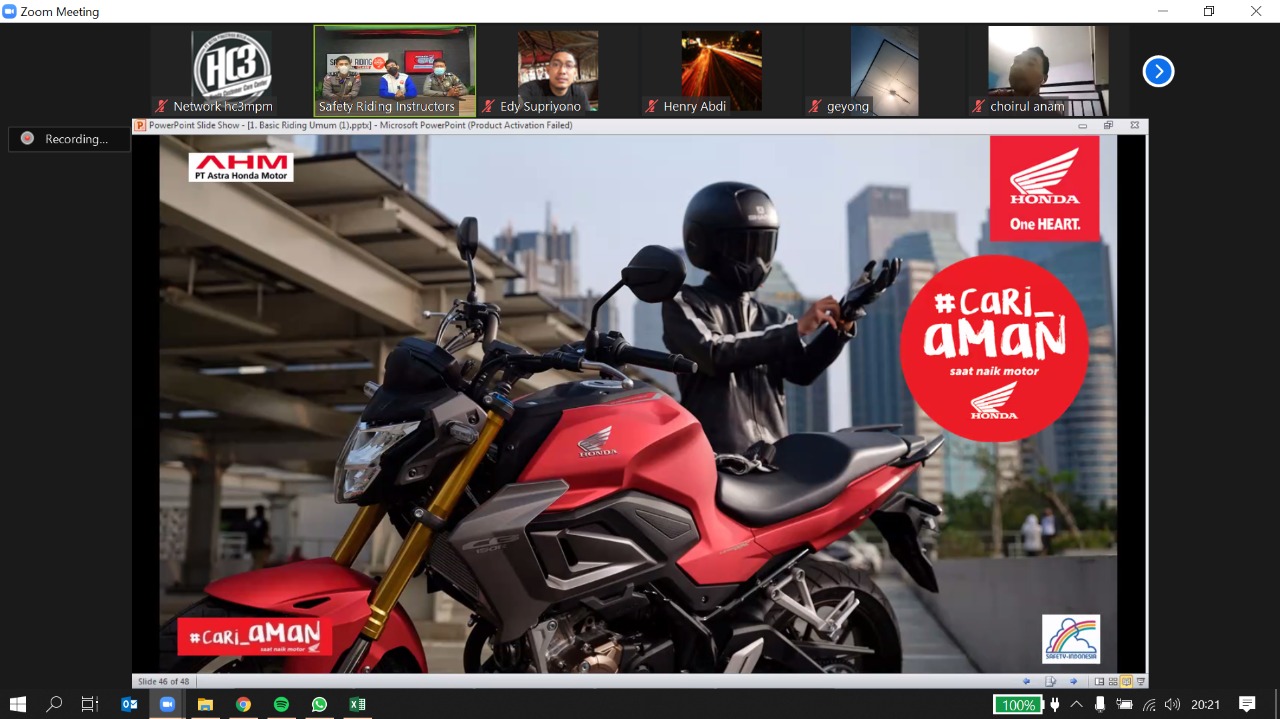Open battery power status tray icon

pyautogui.click(x=1125, y=704)
